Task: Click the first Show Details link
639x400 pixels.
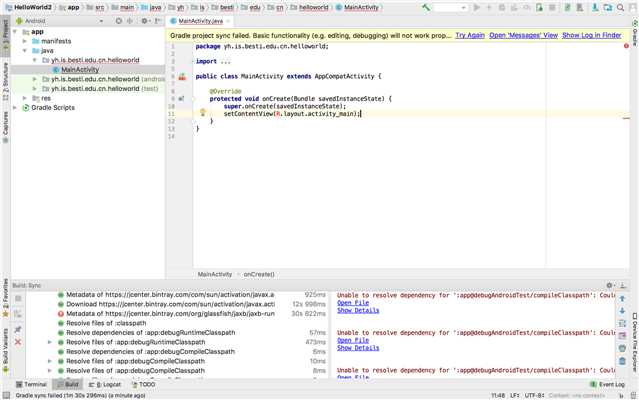Action: (x=358, y=310)
